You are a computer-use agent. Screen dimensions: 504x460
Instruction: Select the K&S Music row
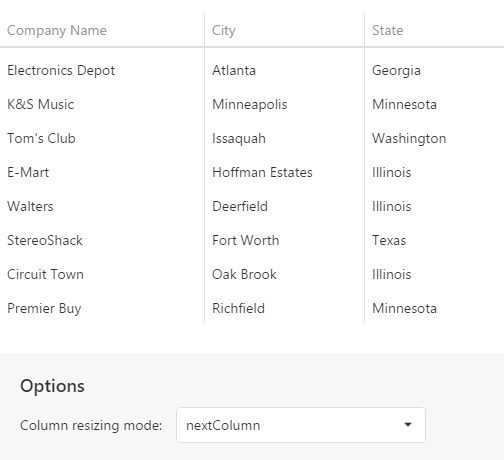point(252,104)
